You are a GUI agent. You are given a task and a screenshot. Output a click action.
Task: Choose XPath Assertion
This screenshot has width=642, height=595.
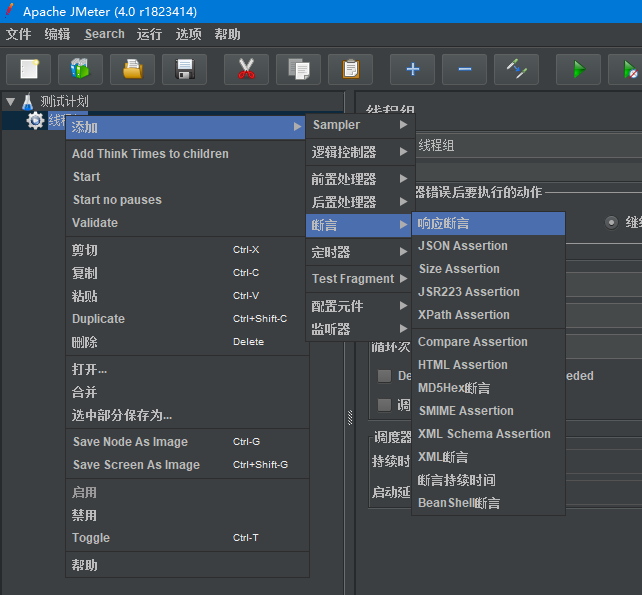pyautogui.click(x=488, y=314)
